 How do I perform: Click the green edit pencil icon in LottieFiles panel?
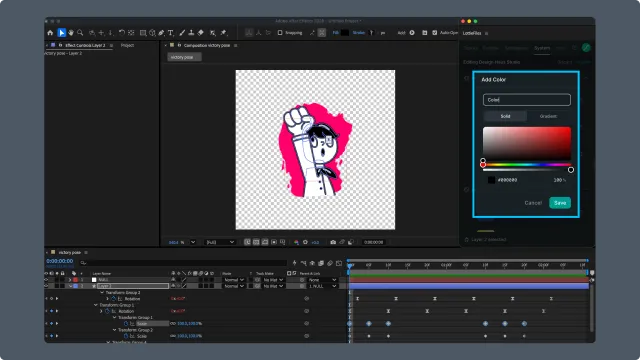pos(586,48)
